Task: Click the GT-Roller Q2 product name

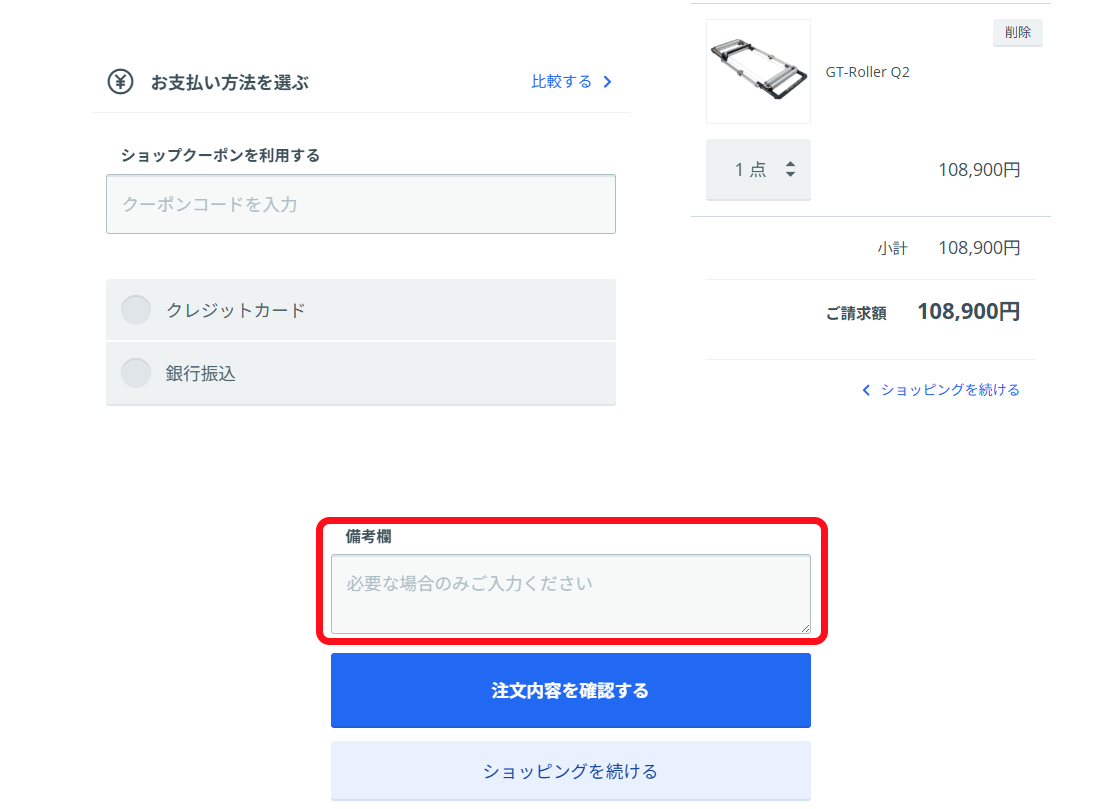Action: 868,72
